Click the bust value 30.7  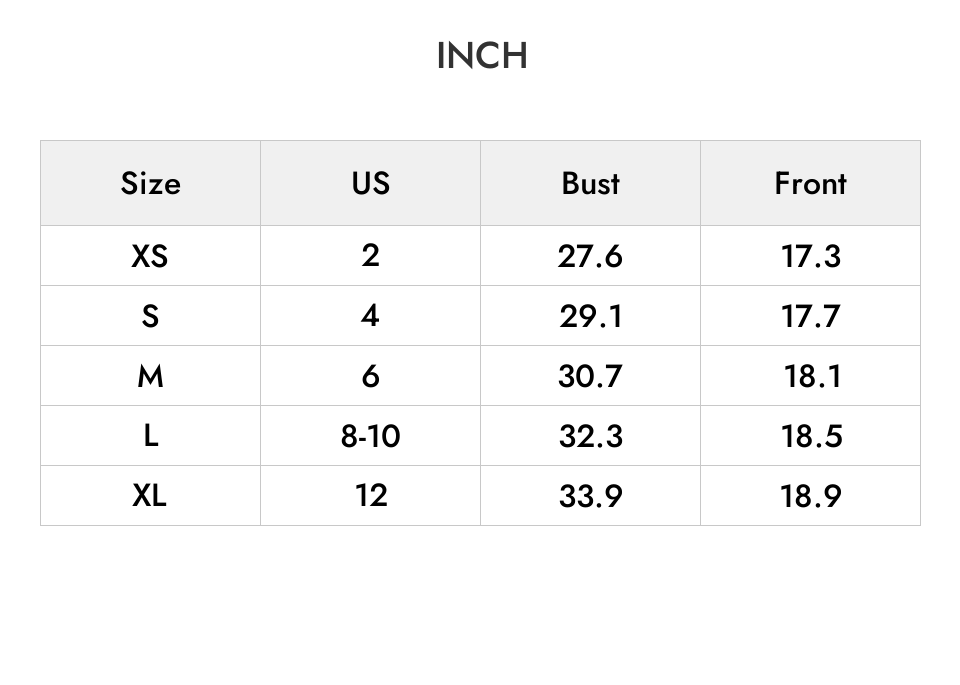pos(590,375)
